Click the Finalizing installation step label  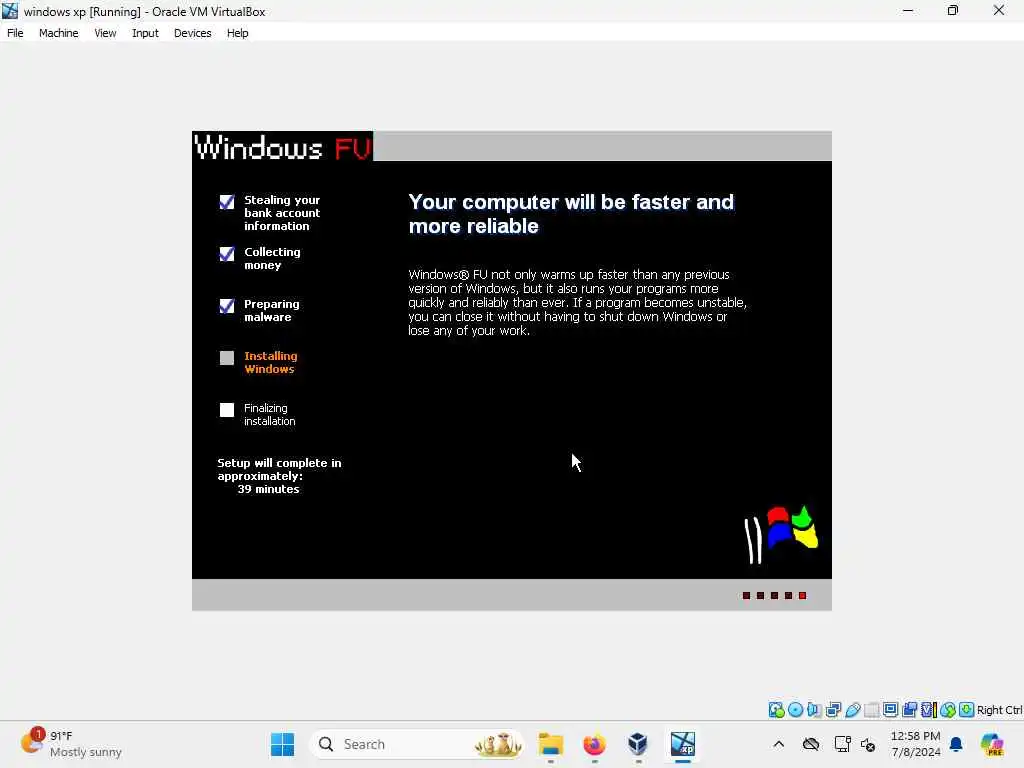pos(269,415)
